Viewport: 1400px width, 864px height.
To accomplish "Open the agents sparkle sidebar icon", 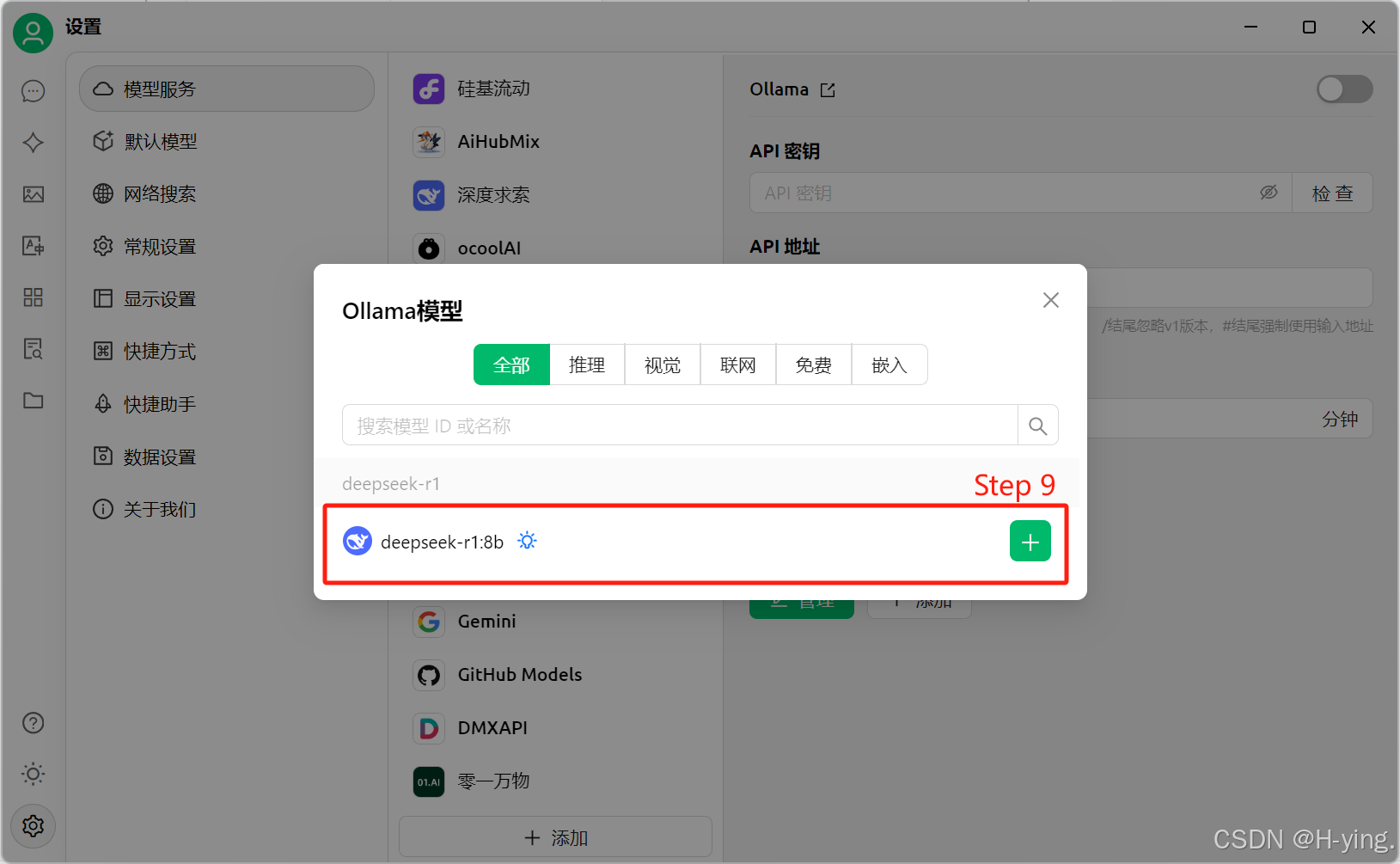I will (x=33, y=143).
